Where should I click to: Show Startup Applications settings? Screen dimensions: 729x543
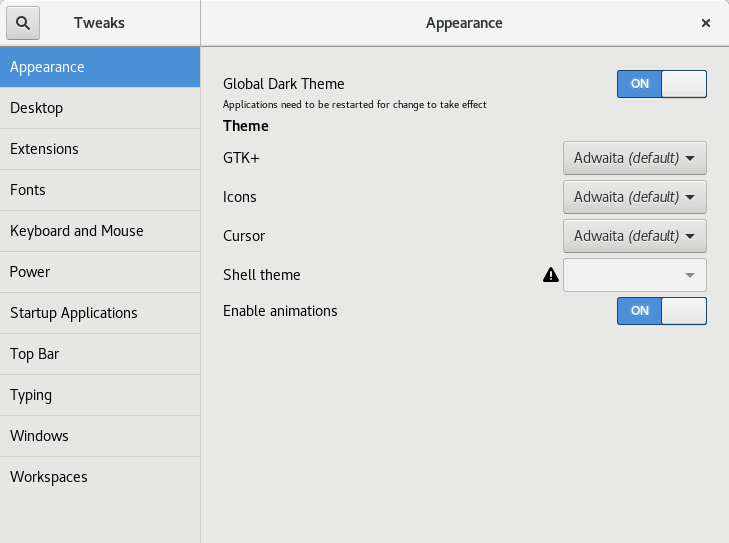100,313
